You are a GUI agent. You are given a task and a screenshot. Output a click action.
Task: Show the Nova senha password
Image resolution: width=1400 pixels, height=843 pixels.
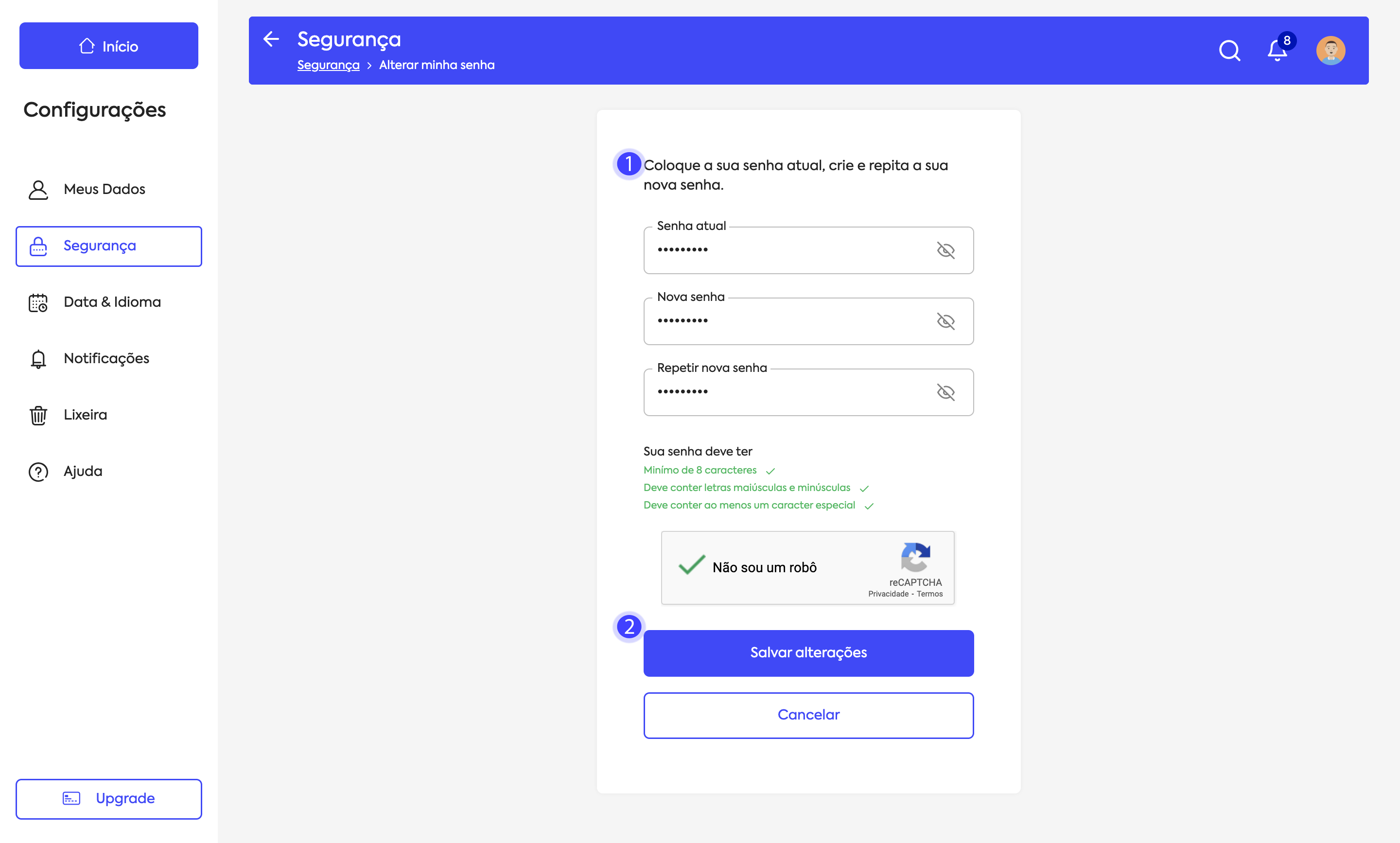(945, 321)
